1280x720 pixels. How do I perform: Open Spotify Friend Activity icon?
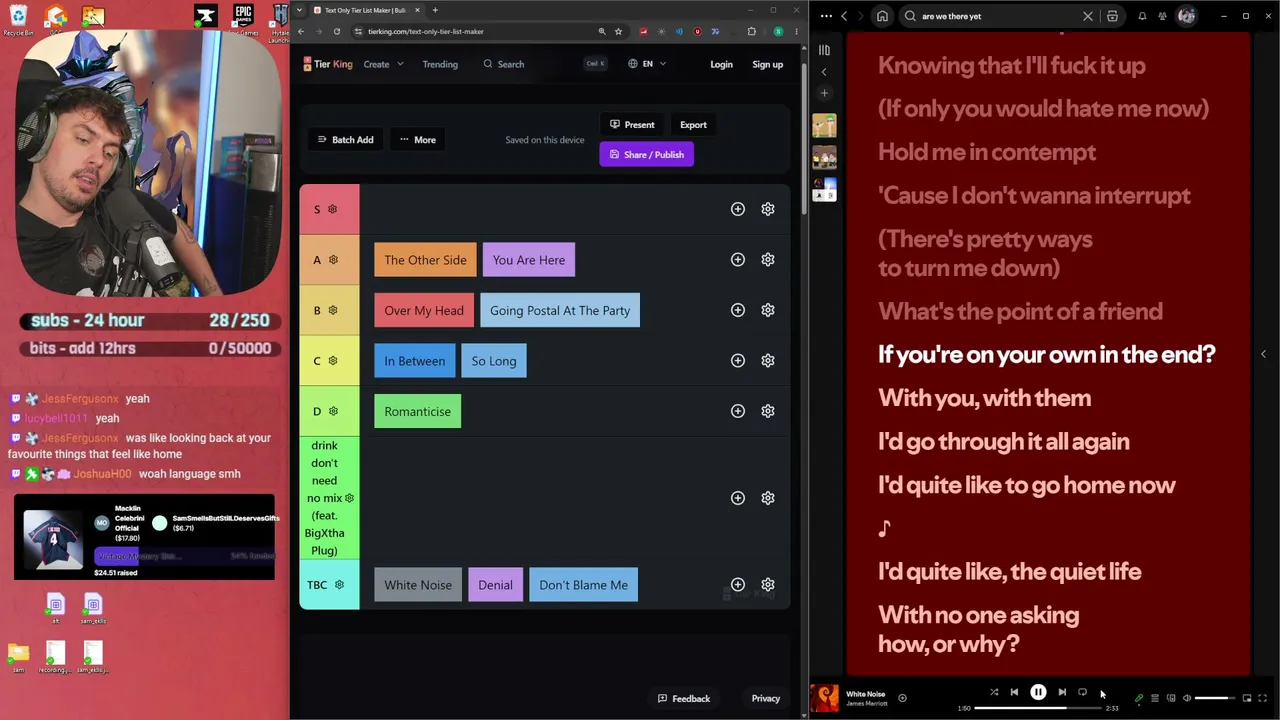[x=1163, y=16]
